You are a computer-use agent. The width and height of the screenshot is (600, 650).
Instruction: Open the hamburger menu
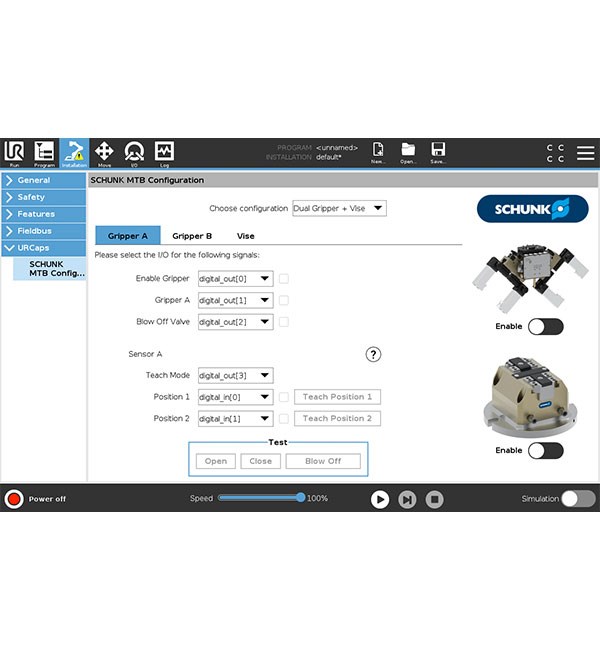pyautogui.click(x=585, y=153)
